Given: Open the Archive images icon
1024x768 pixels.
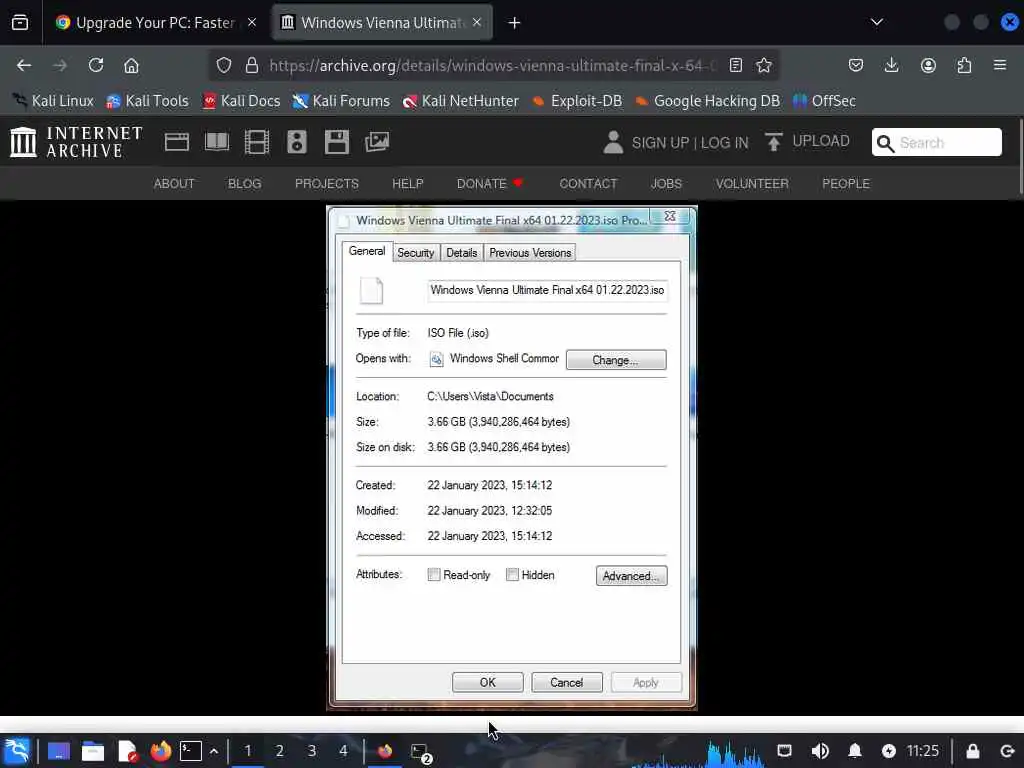Looking at the screenshot, I should 377,142.
